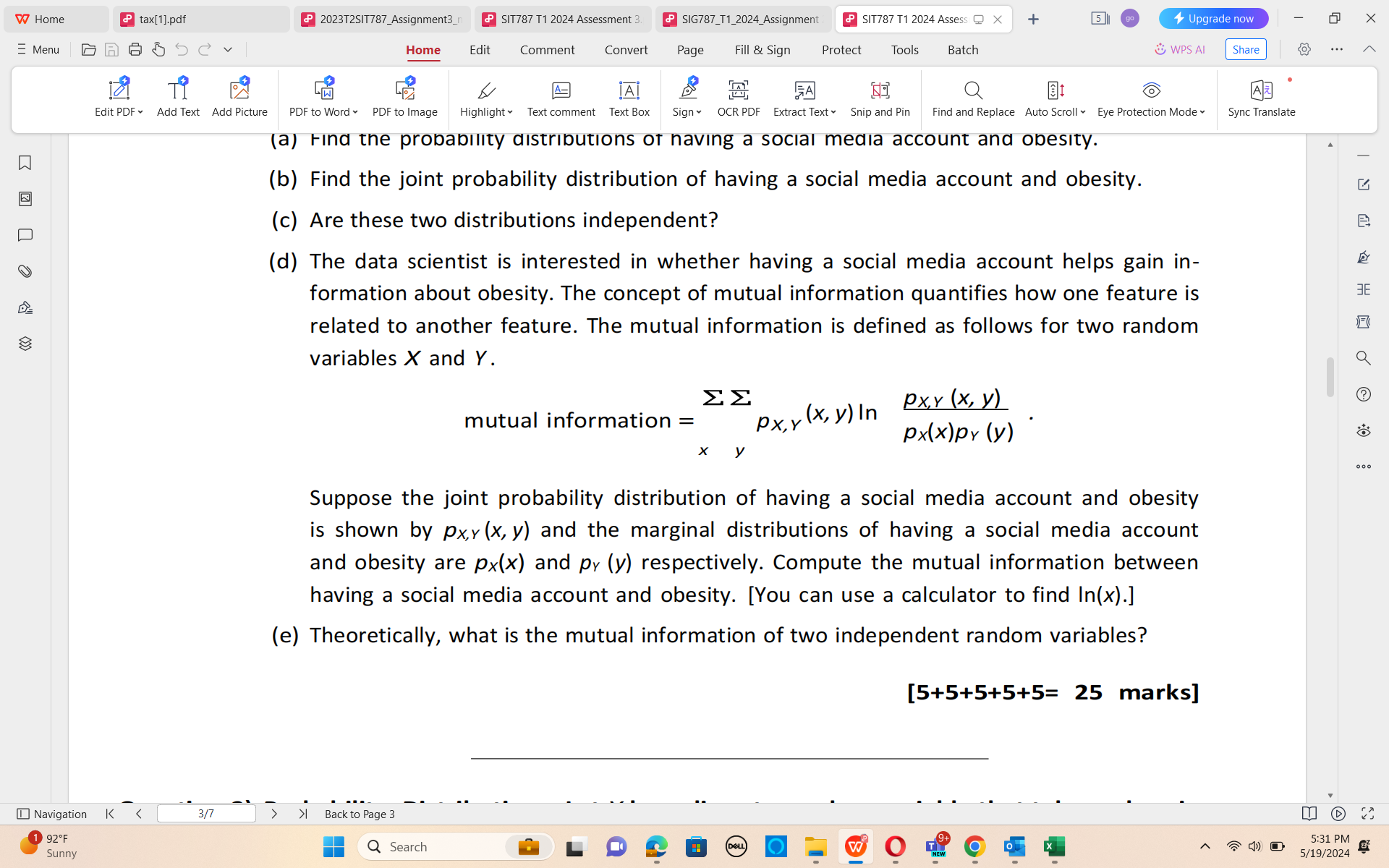Click the Add Picture icon
This screenshot has width=1389, height=868.
tap(239, 98)
